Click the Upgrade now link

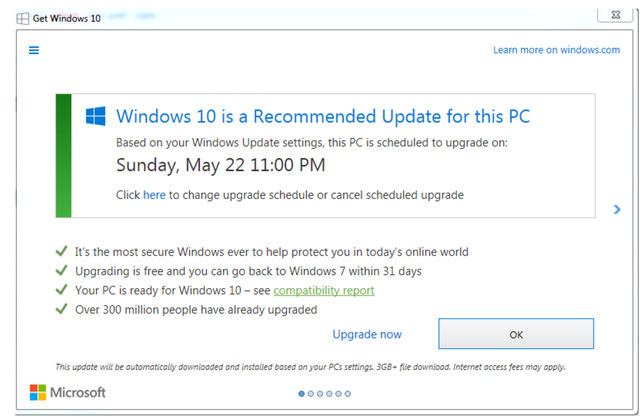point(367,334)
